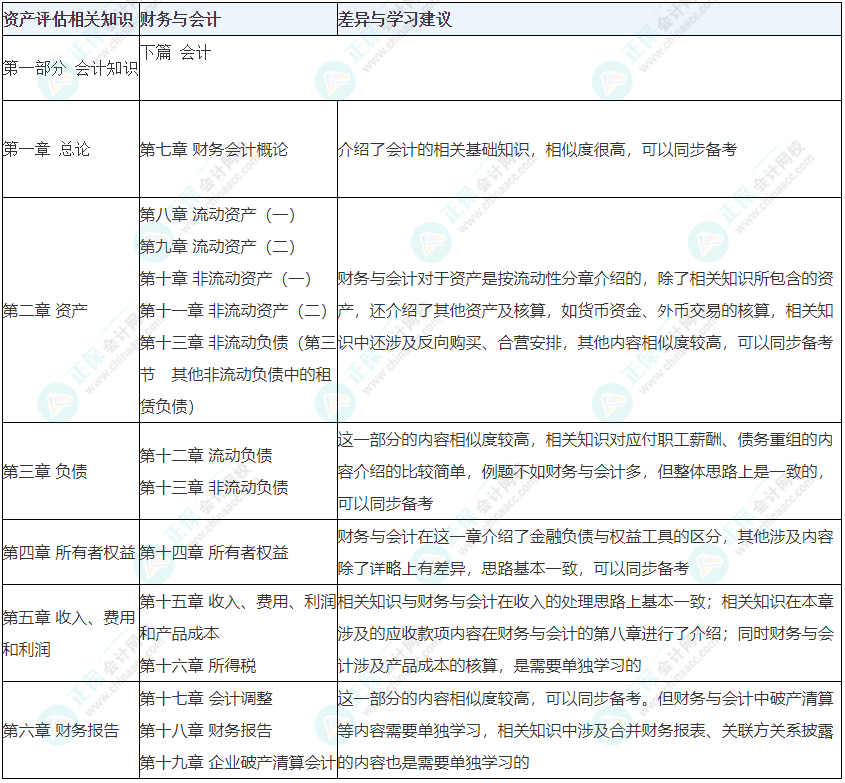Select the 第一部分 会计知识 cell

(x=69, y=68)
